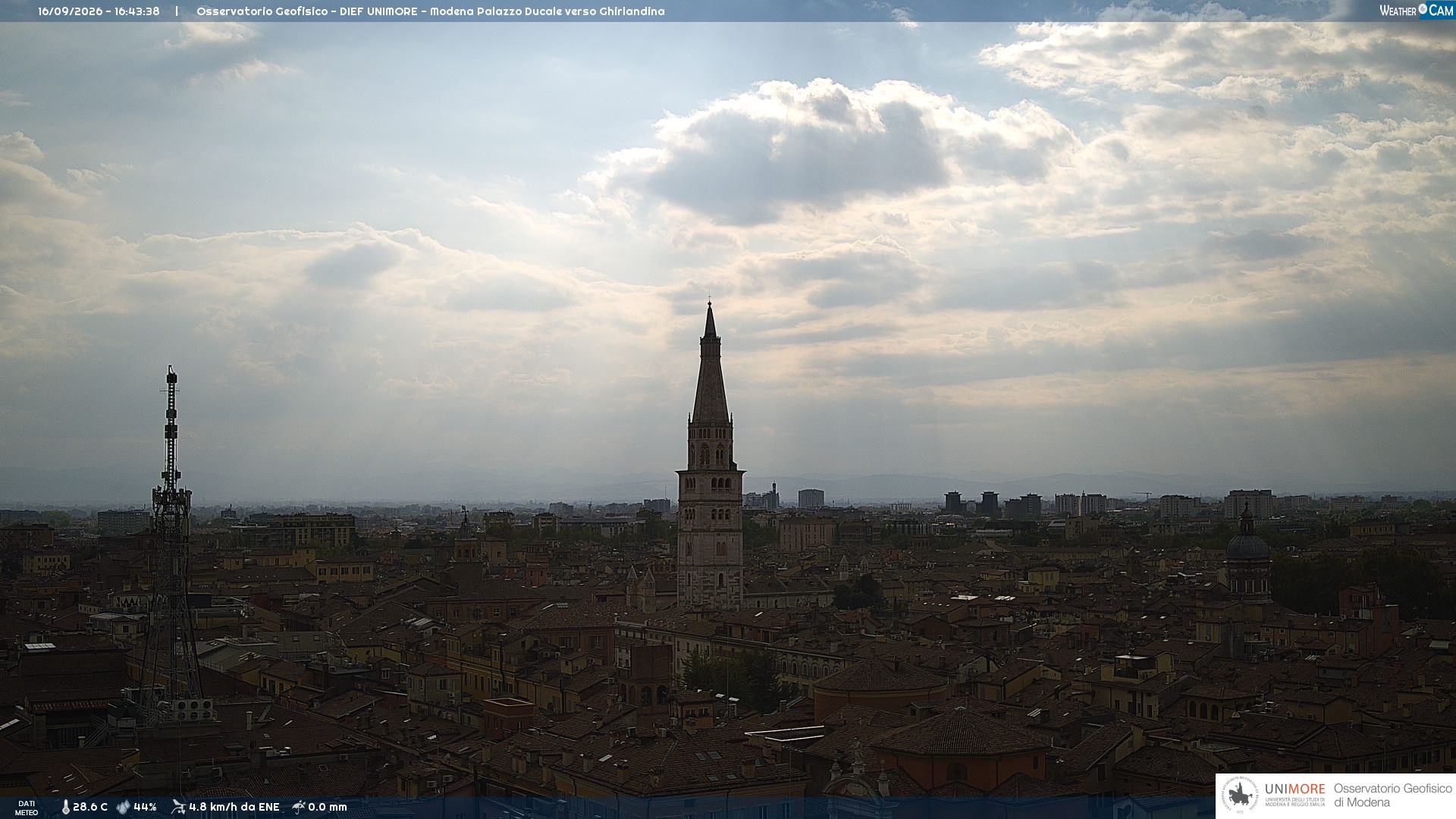Image resolution: width=1456 pixels, height=819 pixels.
Task: Click the UNIMORE wordmark text
Action: click(1295, 789)
